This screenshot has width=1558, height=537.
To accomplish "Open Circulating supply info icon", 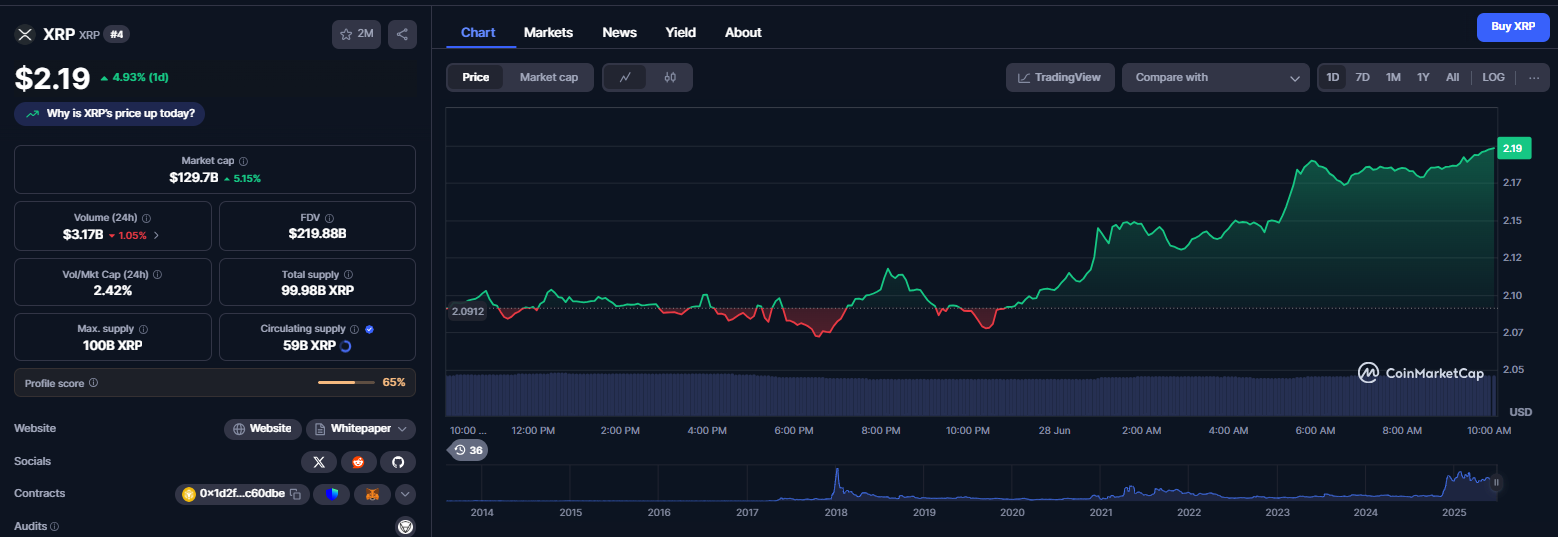I will tap(355, 329).
